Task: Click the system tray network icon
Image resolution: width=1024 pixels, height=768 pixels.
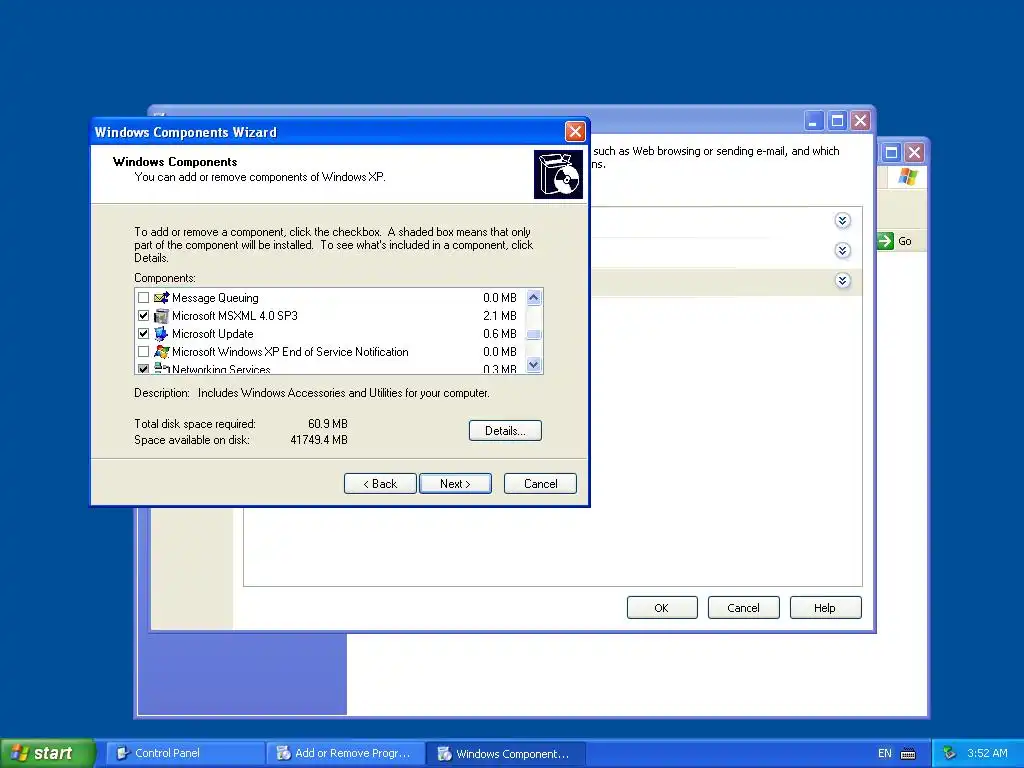Action: (949, 753)
